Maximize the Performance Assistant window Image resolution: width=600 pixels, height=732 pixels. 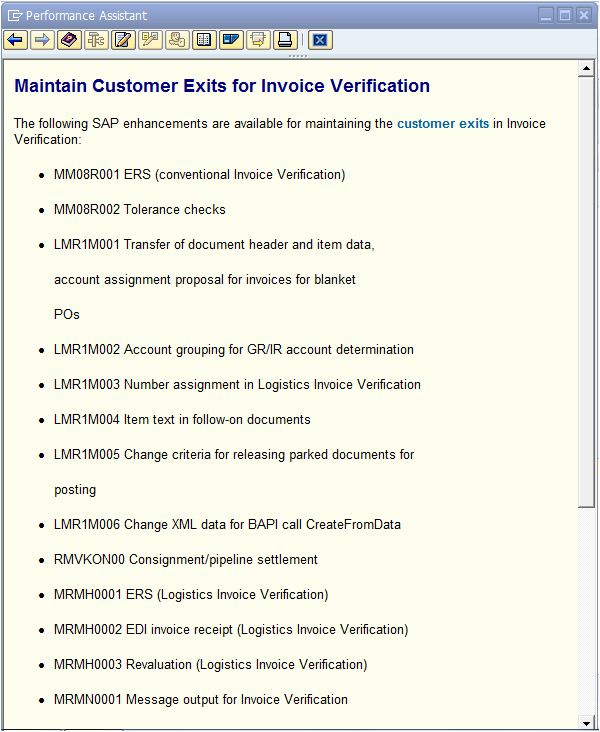click(x=565, y=15)
